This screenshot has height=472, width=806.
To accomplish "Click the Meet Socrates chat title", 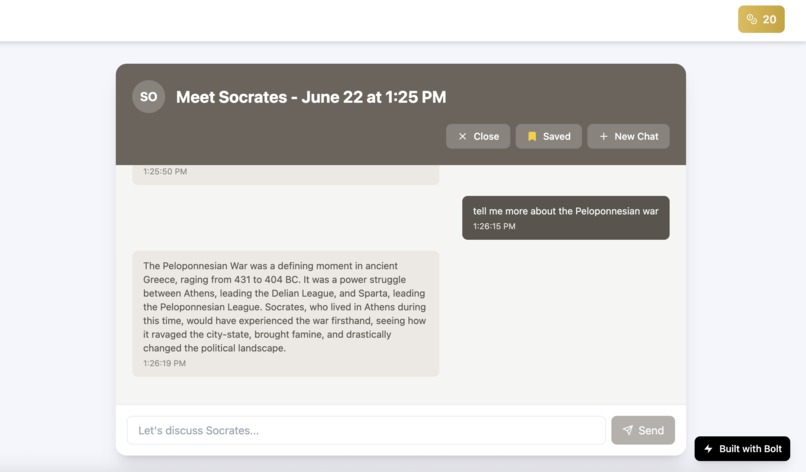I will click(311, 97).
